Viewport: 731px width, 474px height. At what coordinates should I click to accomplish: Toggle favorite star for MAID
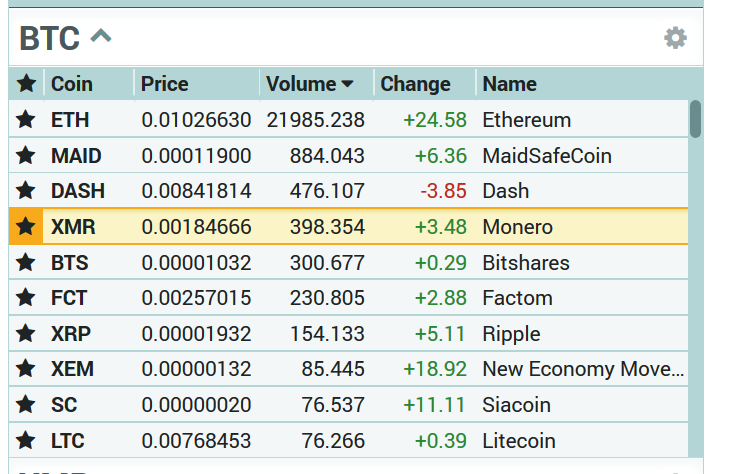tap(26, 155)
